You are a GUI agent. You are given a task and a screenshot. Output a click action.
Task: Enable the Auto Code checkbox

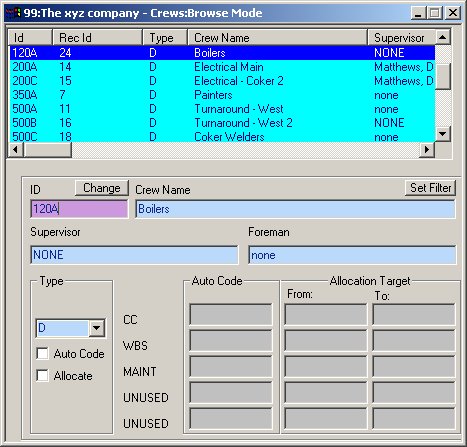pos(42,353)
